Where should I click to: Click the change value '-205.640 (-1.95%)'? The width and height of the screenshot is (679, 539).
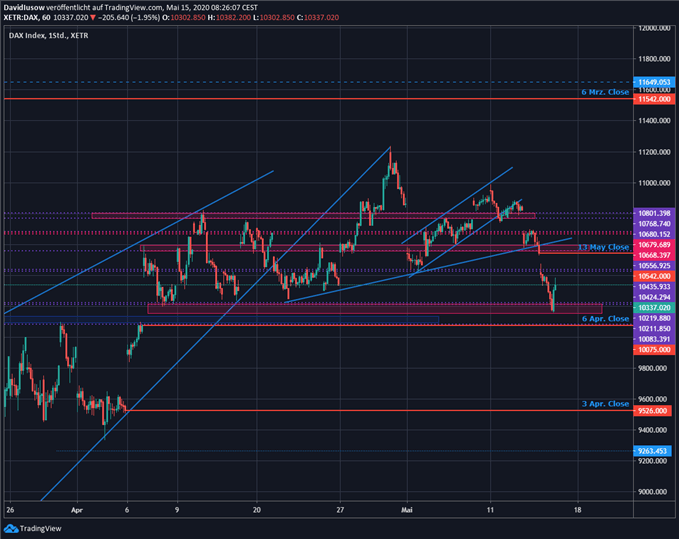(x=128, y=18)
